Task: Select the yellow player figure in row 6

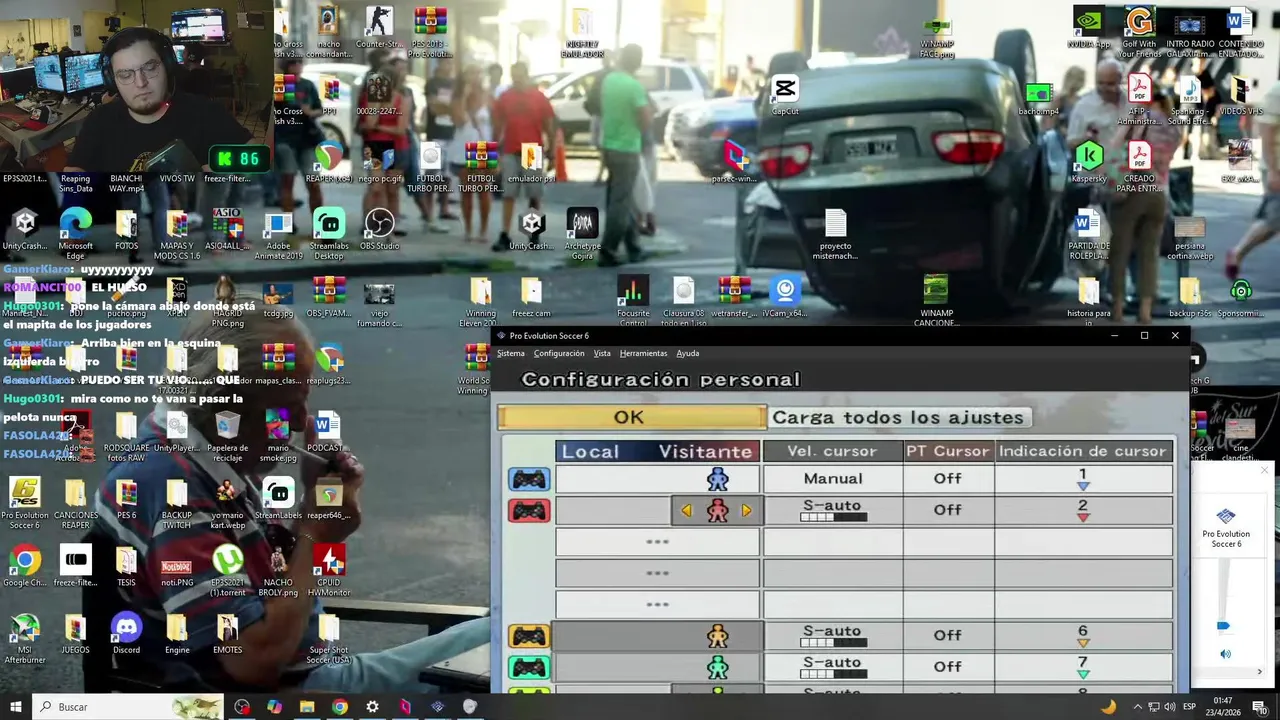Action: pos(717,636)
